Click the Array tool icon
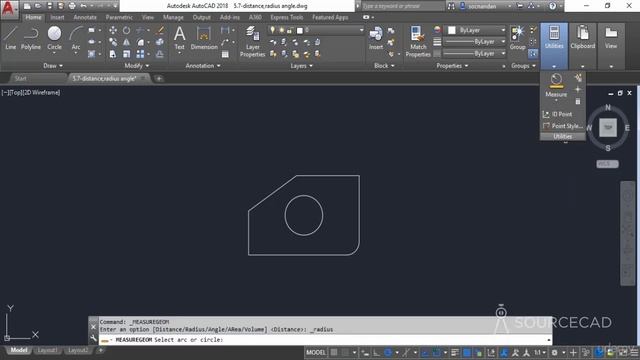This screenshot has height=360, width=640. click(140, 54)
